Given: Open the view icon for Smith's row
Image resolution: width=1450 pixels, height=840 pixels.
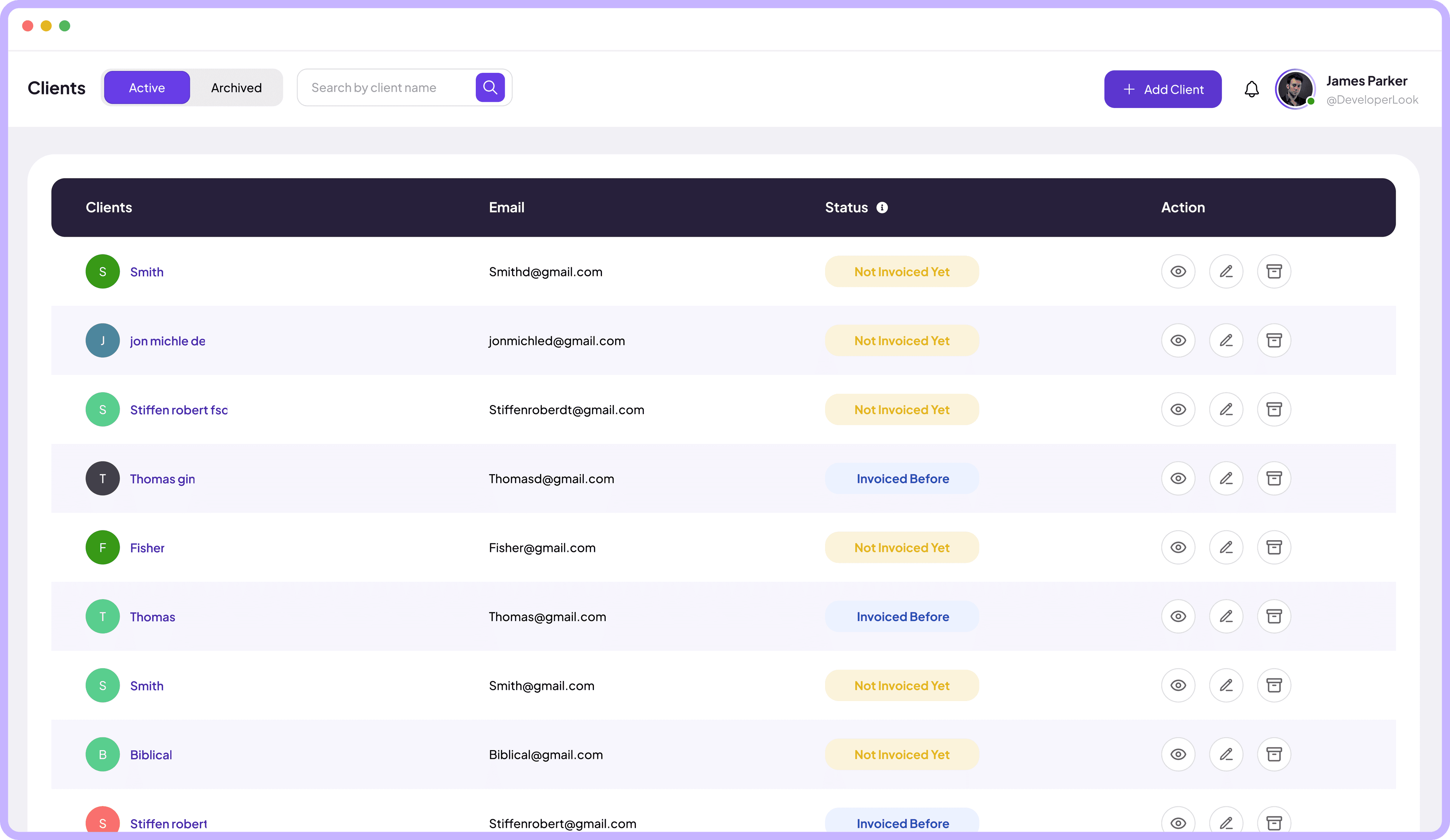Looking at the screenshot, I should 1178,271.
